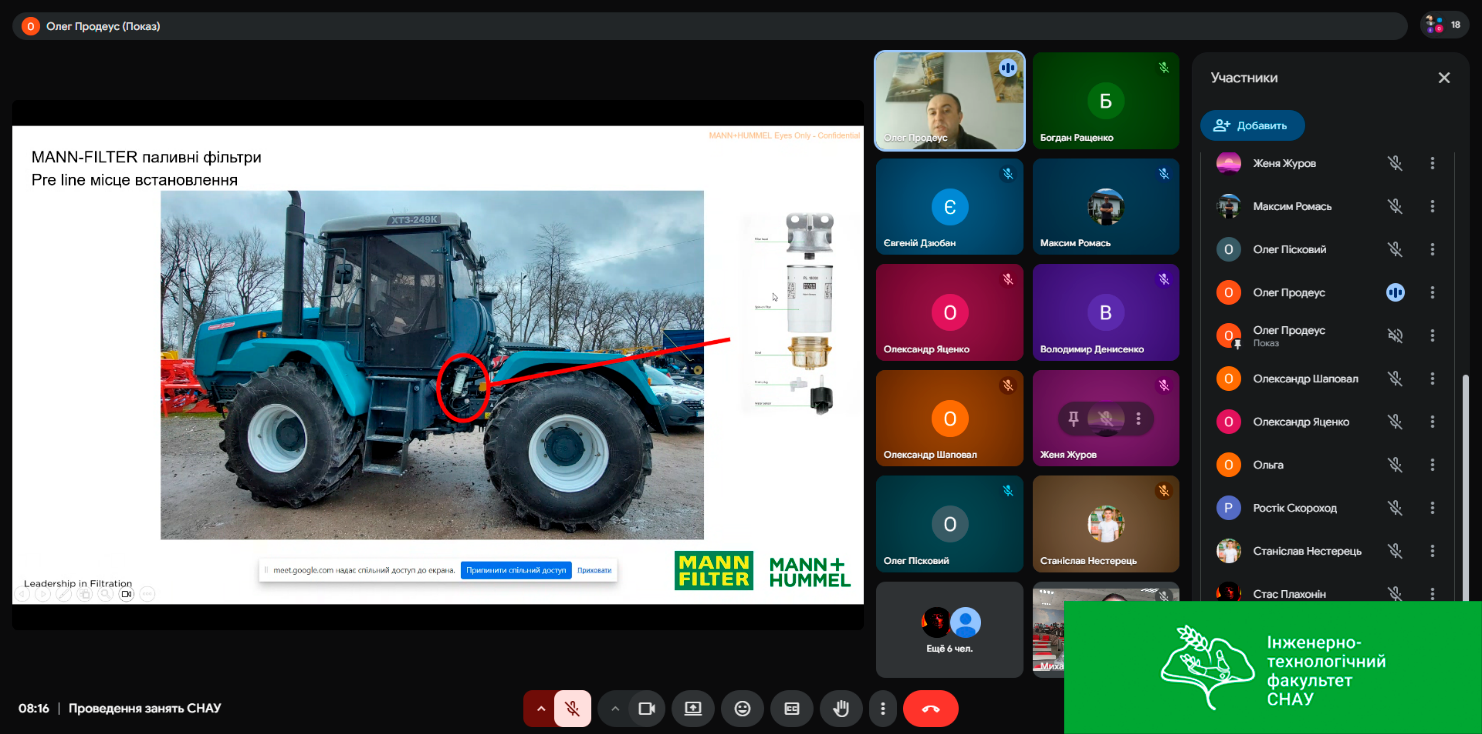Open the emoji reactions icon
This screenshot has height=734, width=1482.
pos(742,708)
